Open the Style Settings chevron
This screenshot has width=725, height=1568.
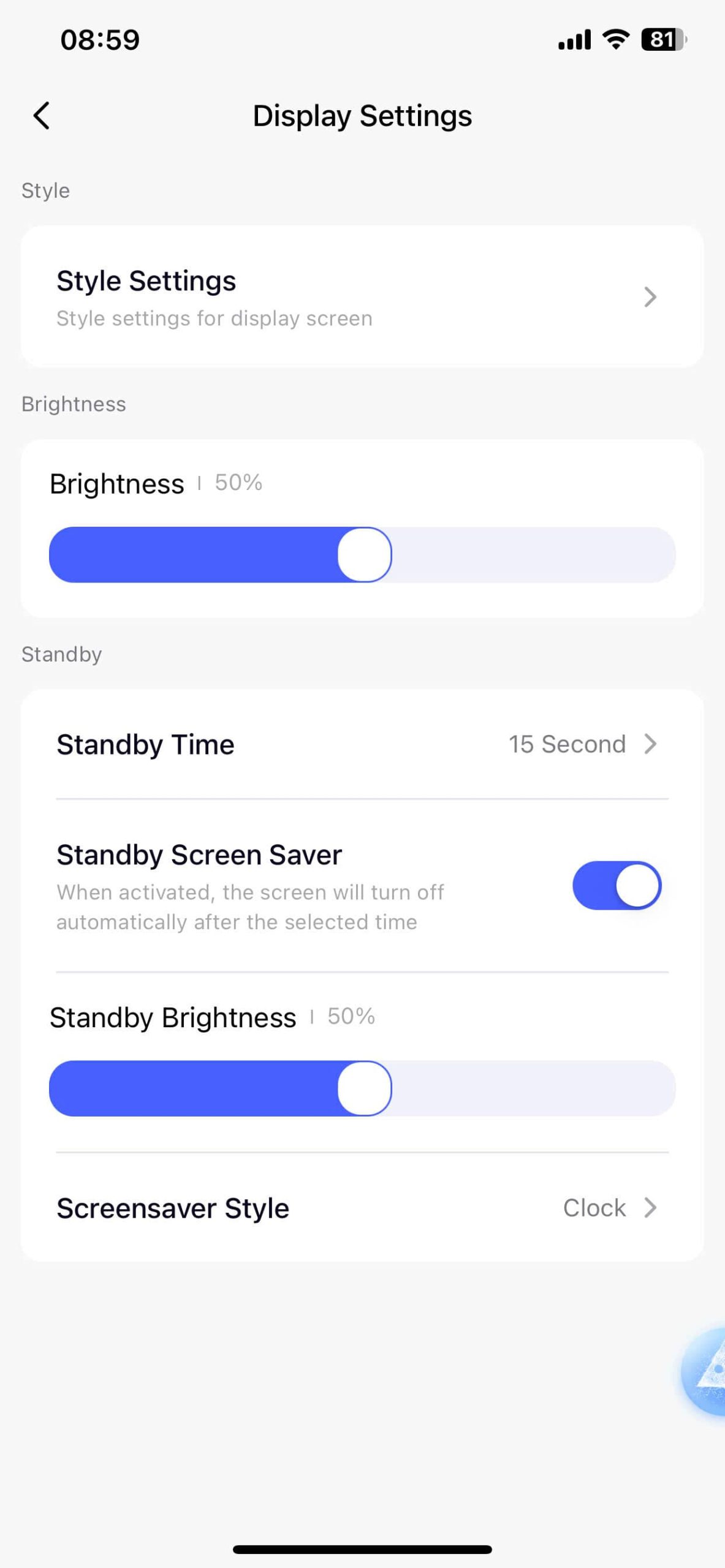pos(650,297)
